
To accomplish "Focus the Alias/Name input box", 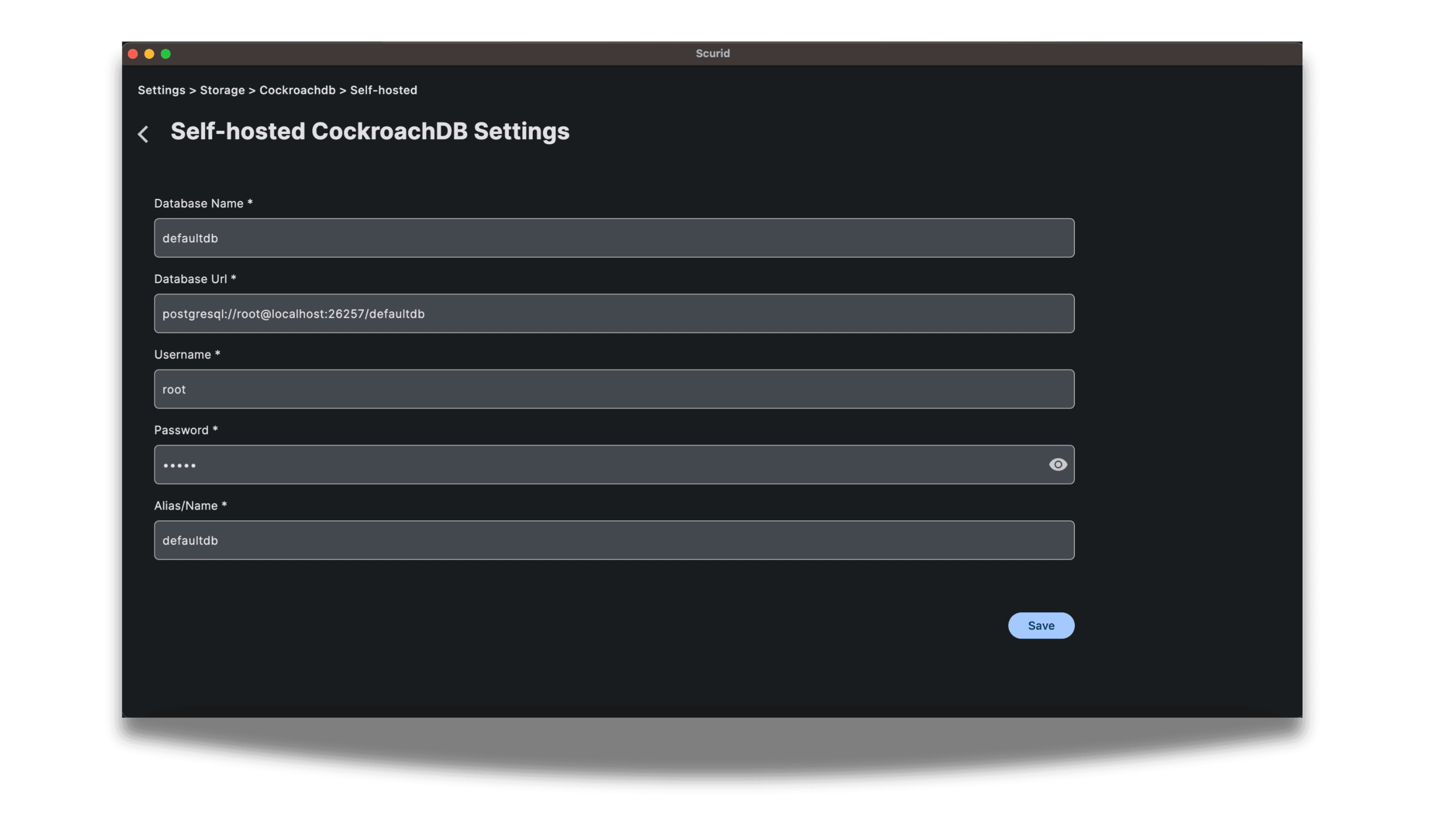I will pos(614,540).
